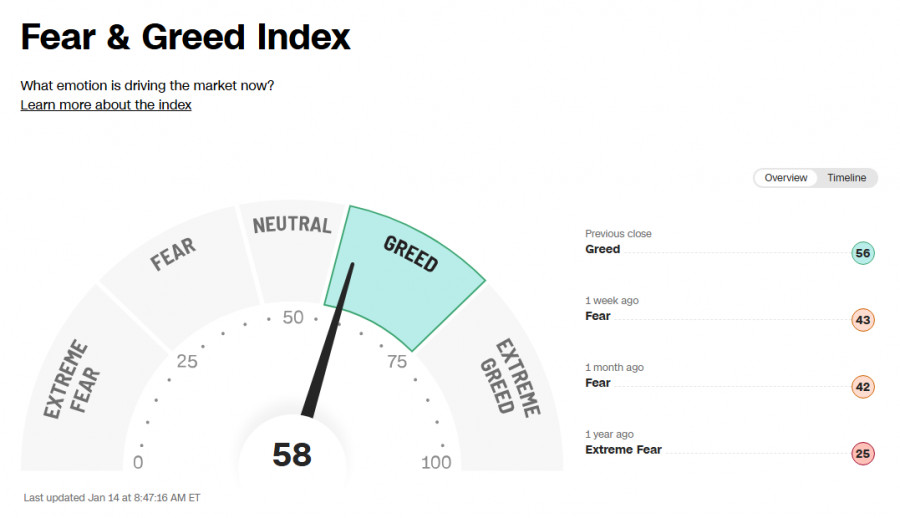
Task: Click the red 25 one-year-ago badge
Action: pos(863,454)
